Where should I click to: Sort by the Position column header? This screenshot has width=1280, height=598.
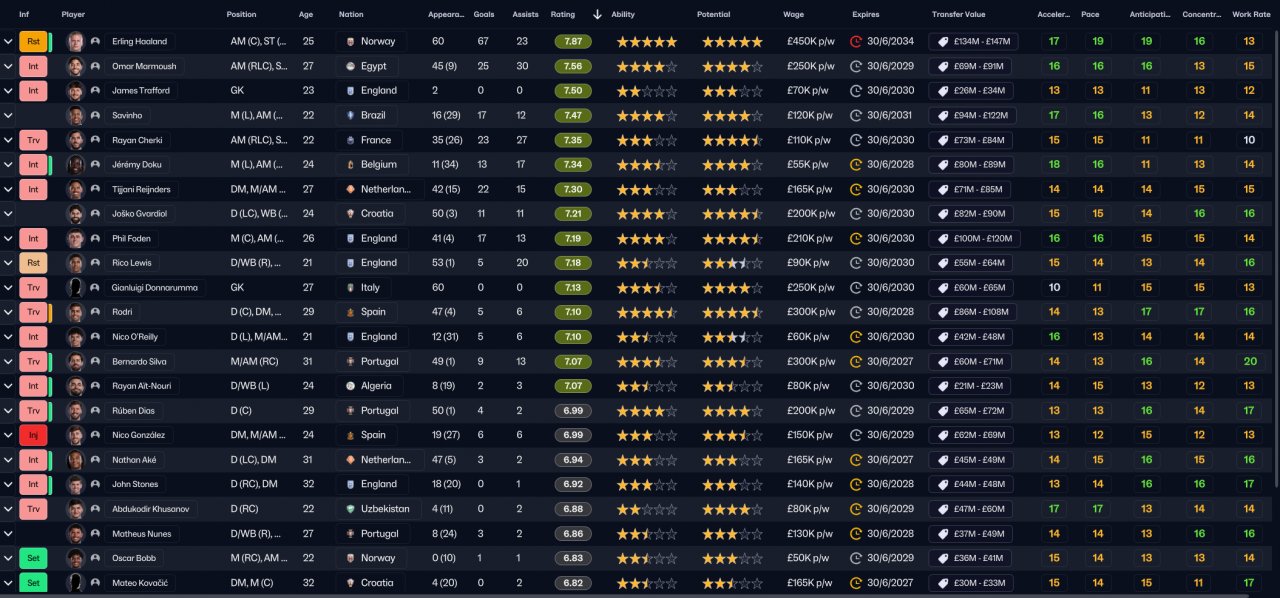click(x=241, y=15)
